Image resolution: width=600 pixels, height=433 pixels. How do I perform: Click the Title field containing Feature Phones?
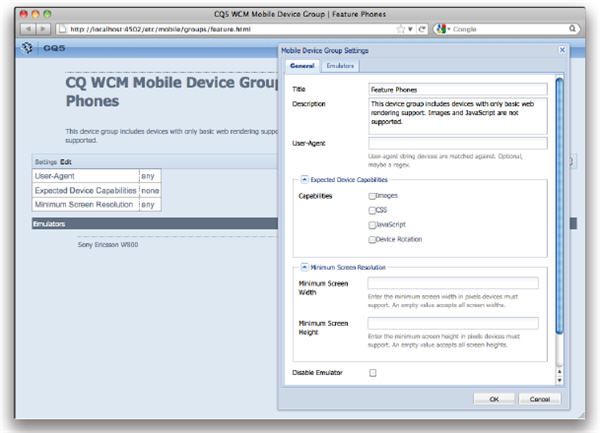458,90
